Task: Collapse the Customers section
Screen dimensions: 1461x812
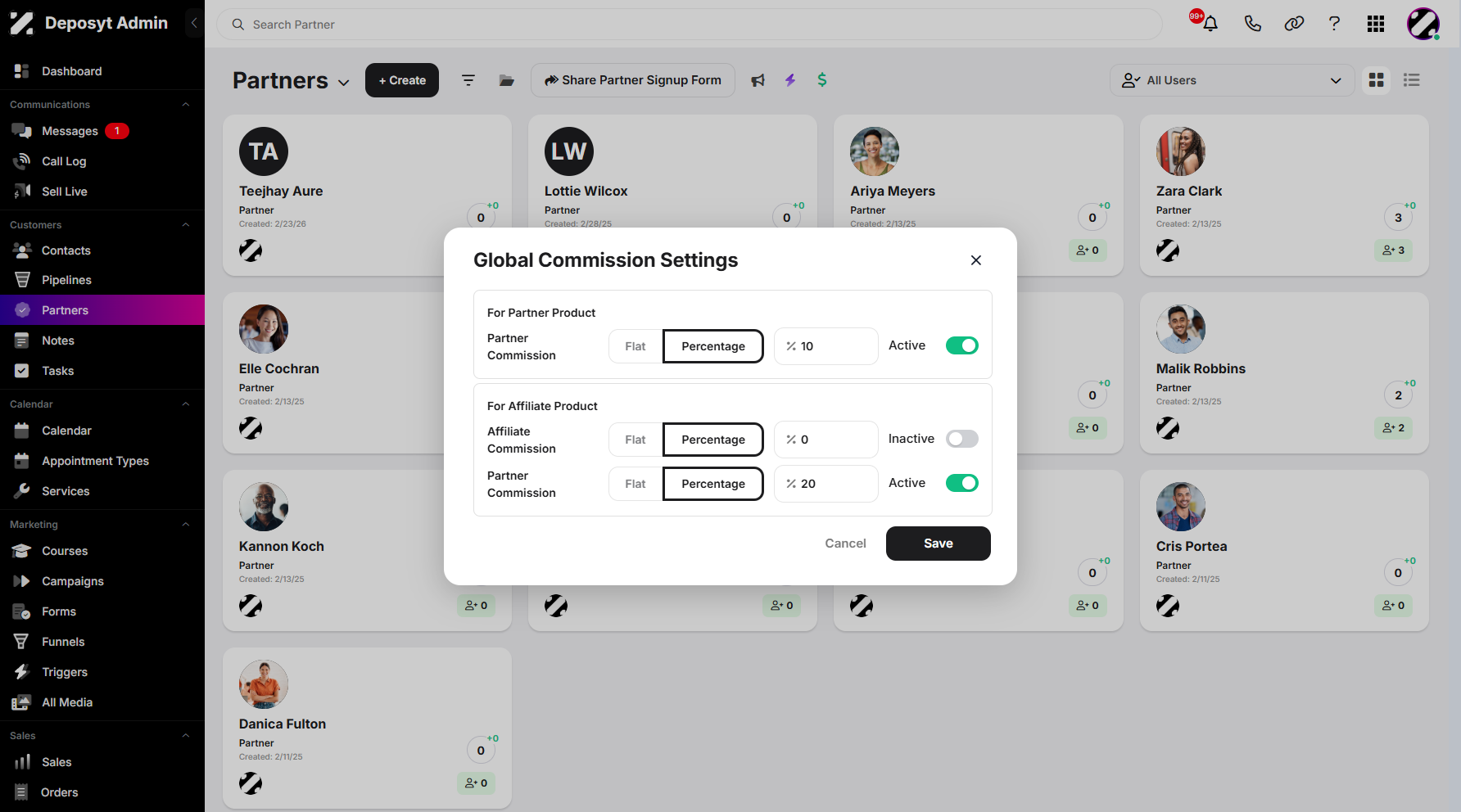Action: (x=186, y=225)
